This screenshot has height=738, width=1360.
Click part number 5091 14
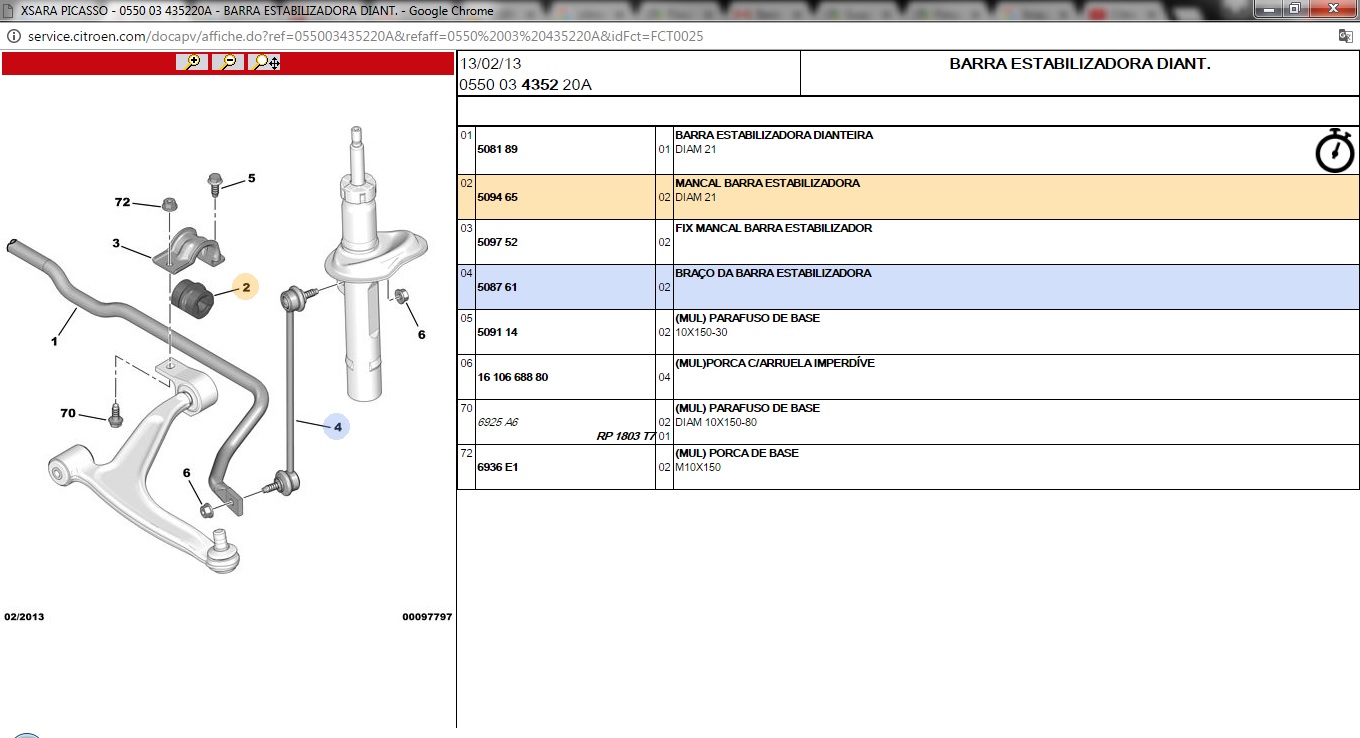(x=498, y=333)
